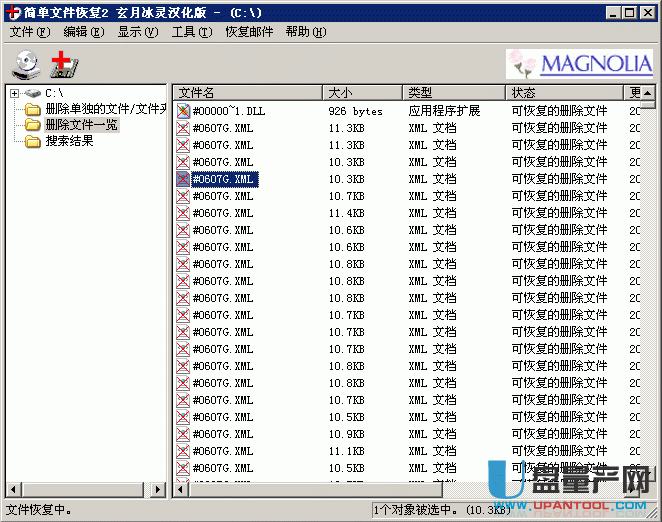The image size is (662, 522).
Task: Expand the C:\ drive tree node
Action: [x=14, y=93]
